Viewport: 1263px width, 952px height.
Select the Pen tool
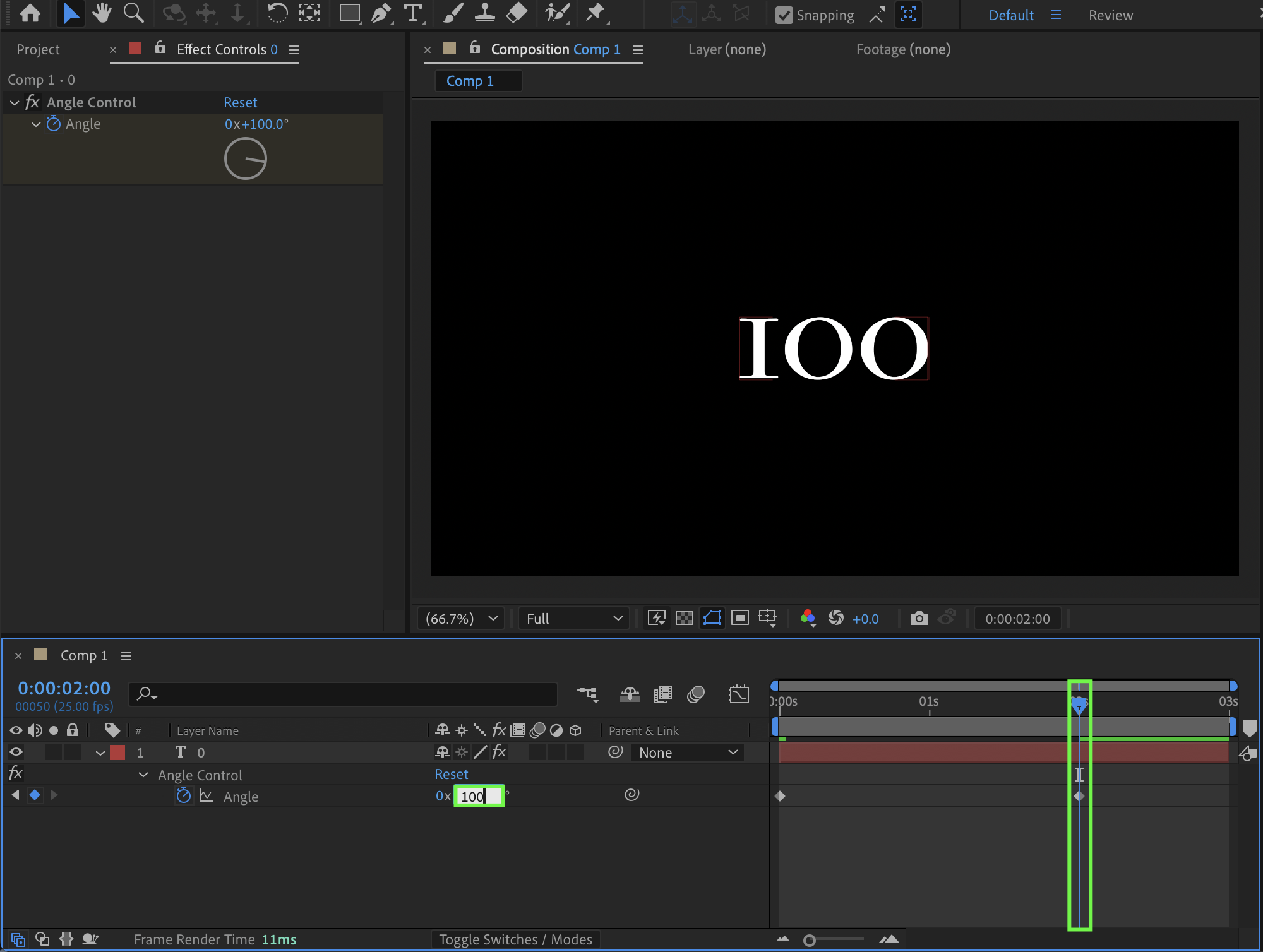tap(381, 14)
